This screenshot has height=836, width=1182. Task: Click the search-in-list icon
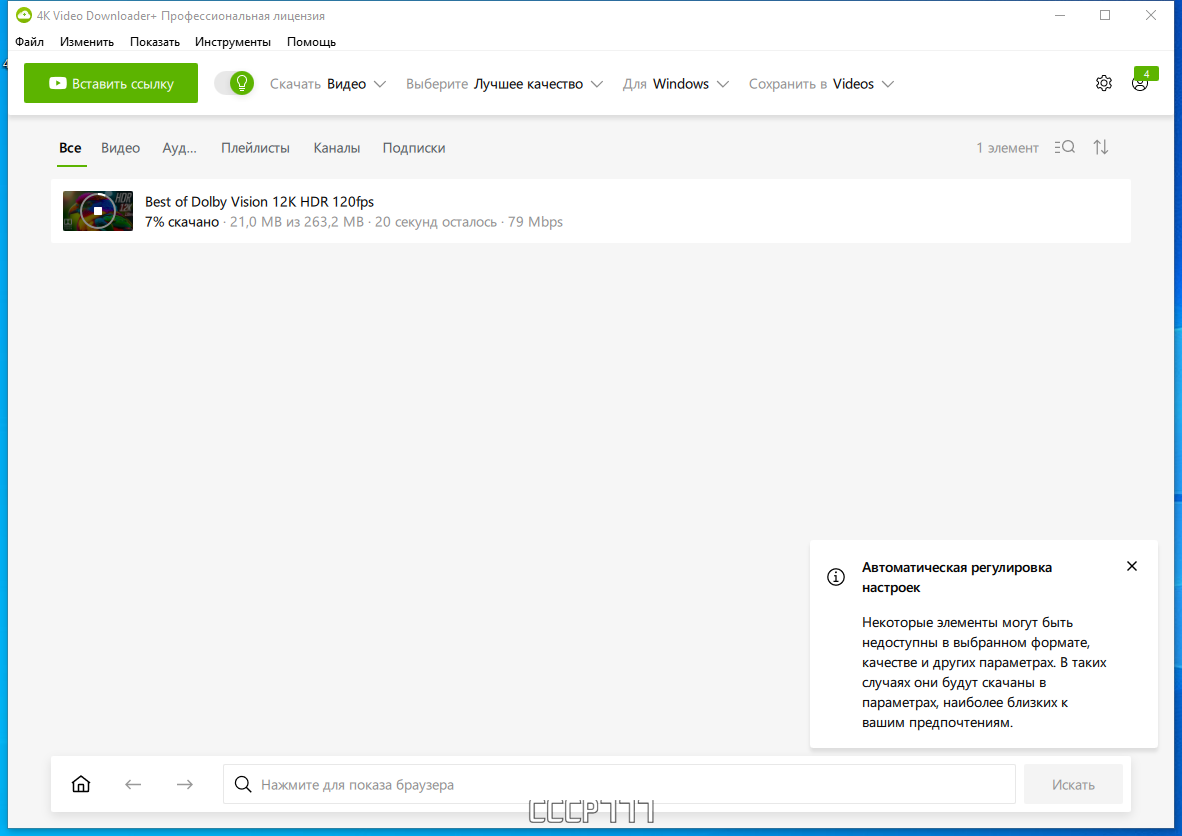[x=1064, y=147]
